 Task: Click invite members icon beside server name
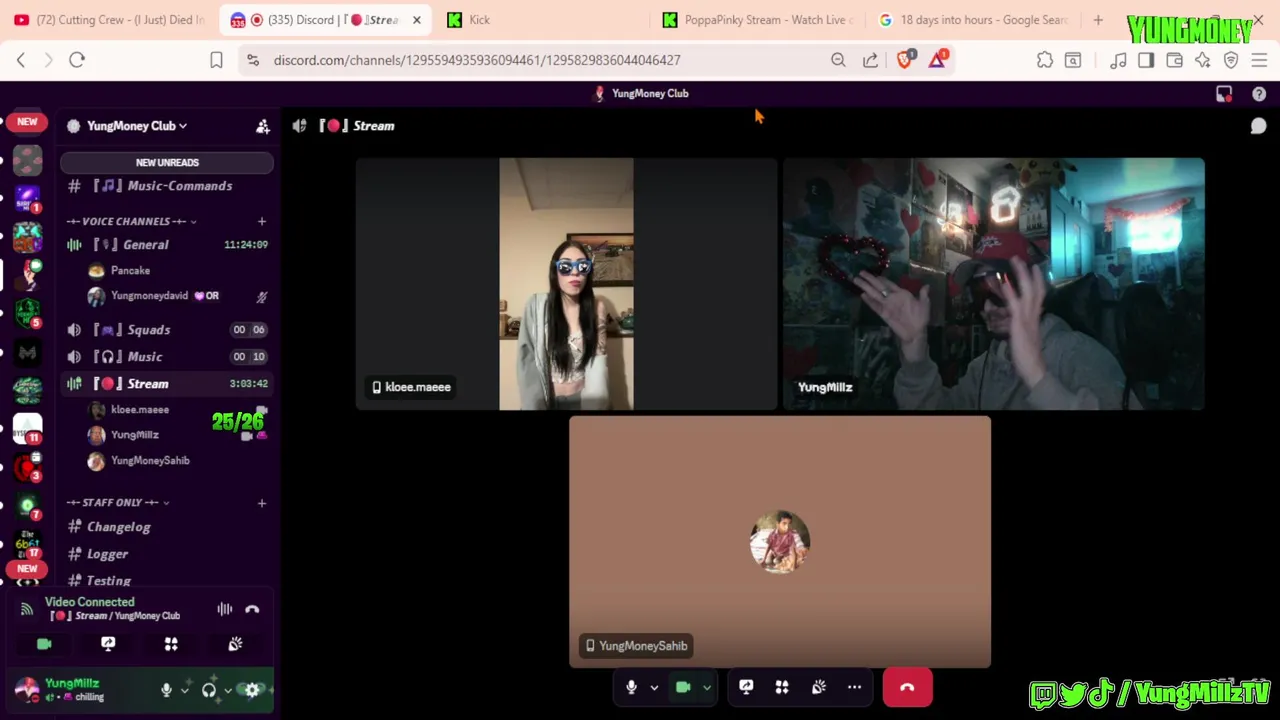click(x=263, y=126)
